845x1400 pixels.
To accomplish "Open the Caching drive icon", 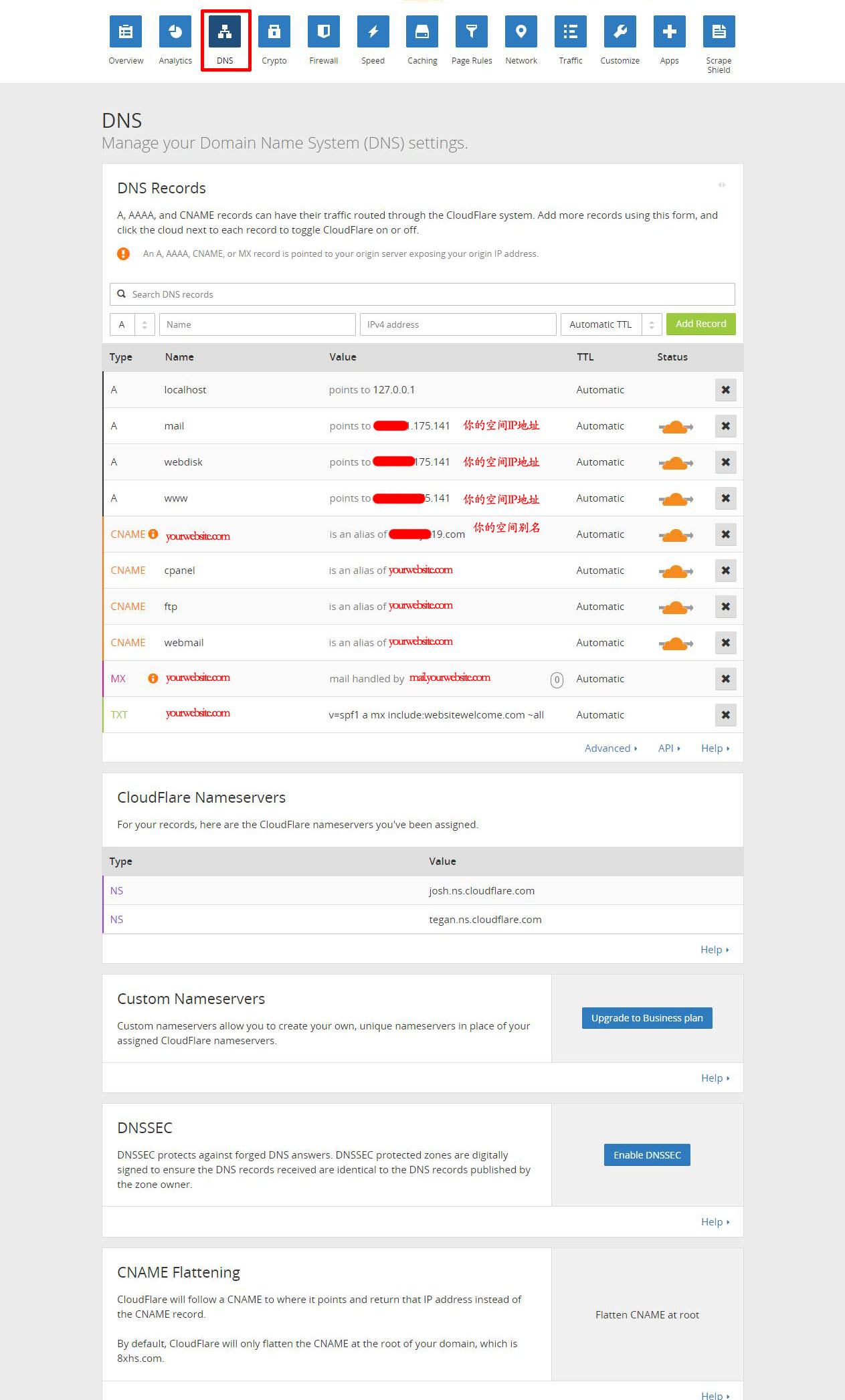I will tap(422, 31).
